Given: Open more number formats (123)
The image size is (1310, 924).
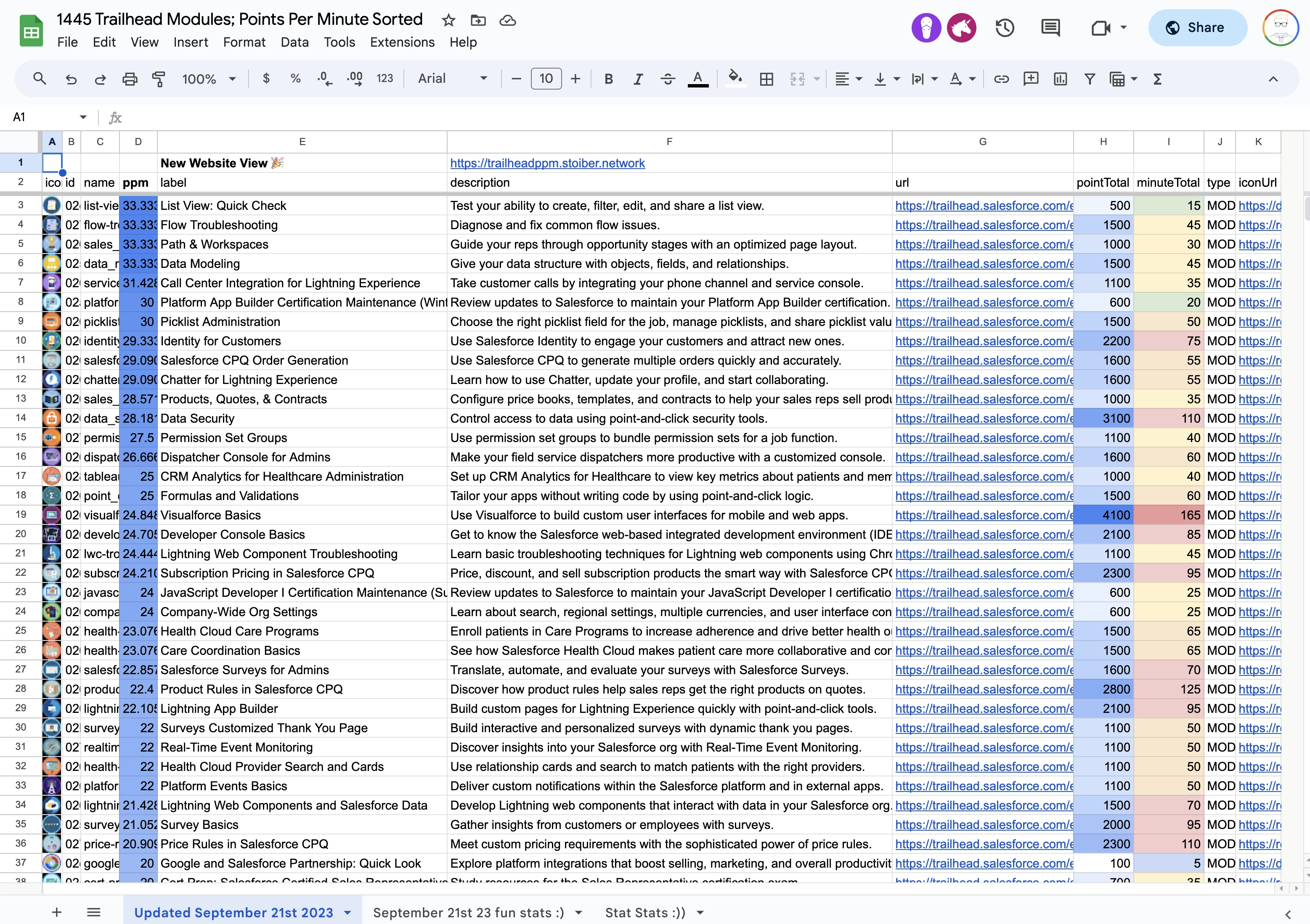Looking at the screenshot, I should [385, 79].
